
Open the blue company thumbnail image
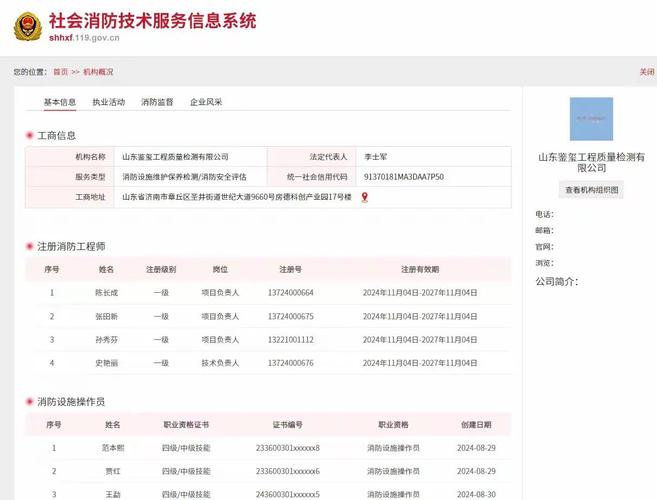coord(591,119)
